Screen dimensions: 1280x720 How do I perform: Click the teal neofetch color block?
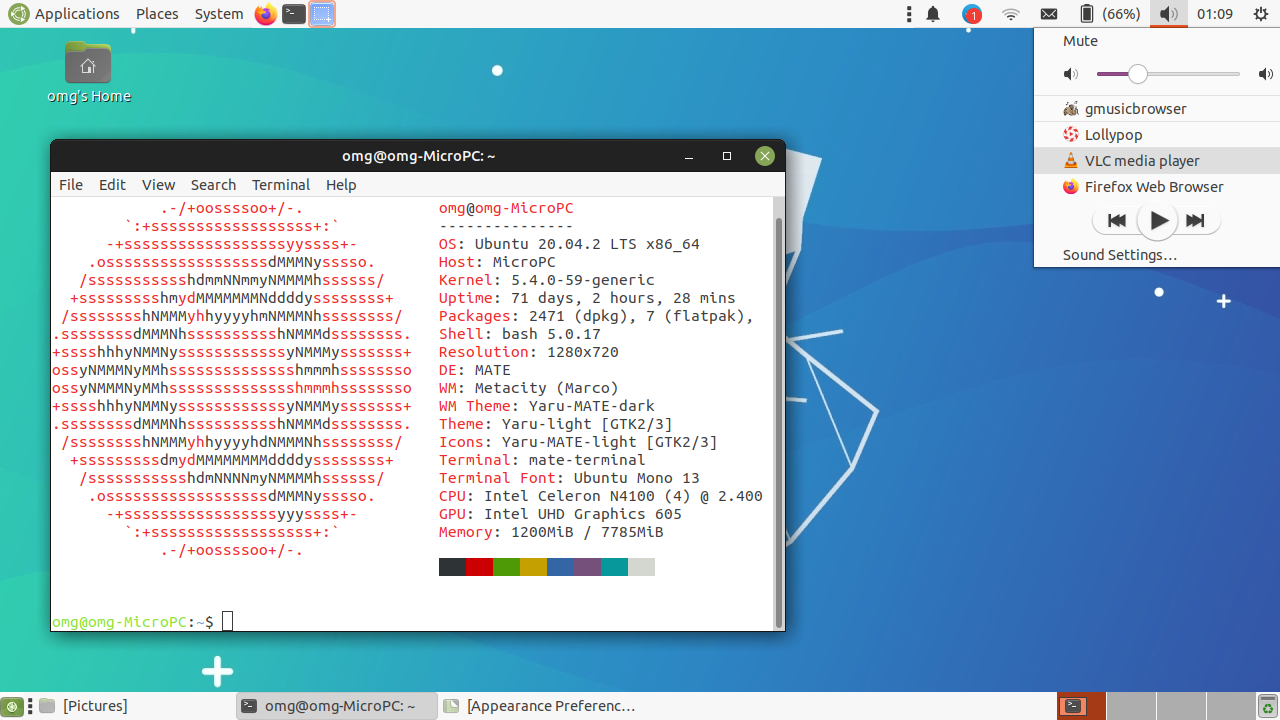(x=614, y=567)
